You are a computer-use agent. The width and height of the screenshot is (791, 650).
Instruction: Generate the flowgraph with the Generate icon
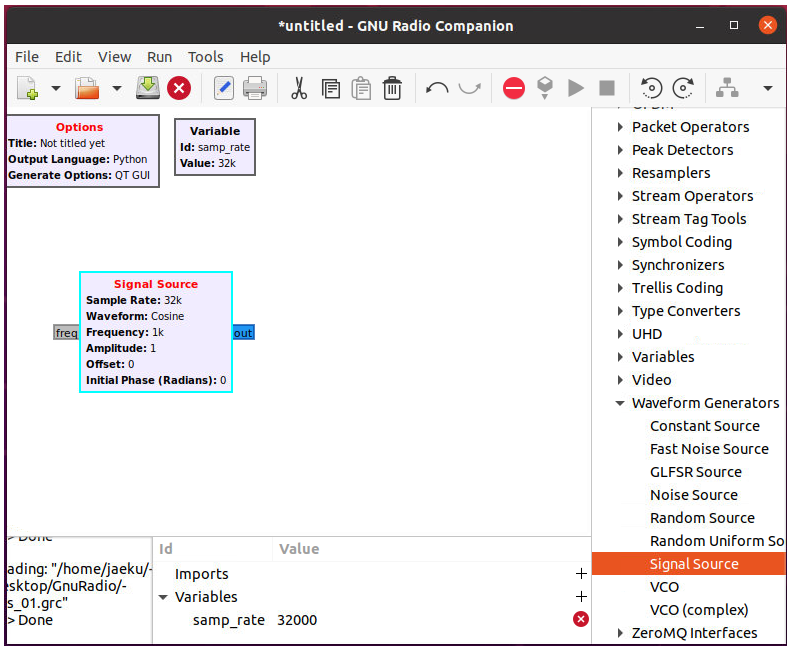pos(545,88)
